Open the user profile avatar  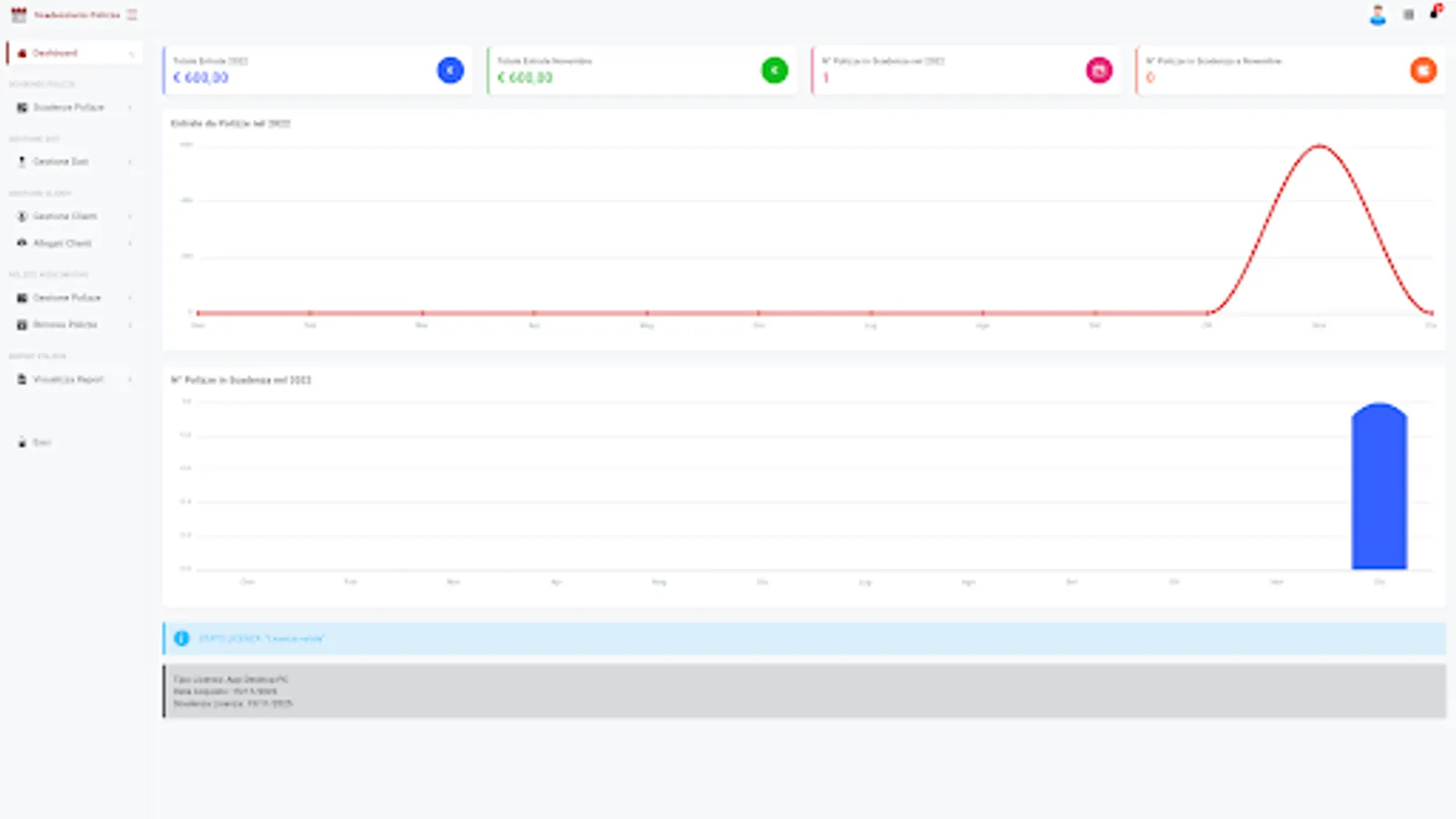1378,15
